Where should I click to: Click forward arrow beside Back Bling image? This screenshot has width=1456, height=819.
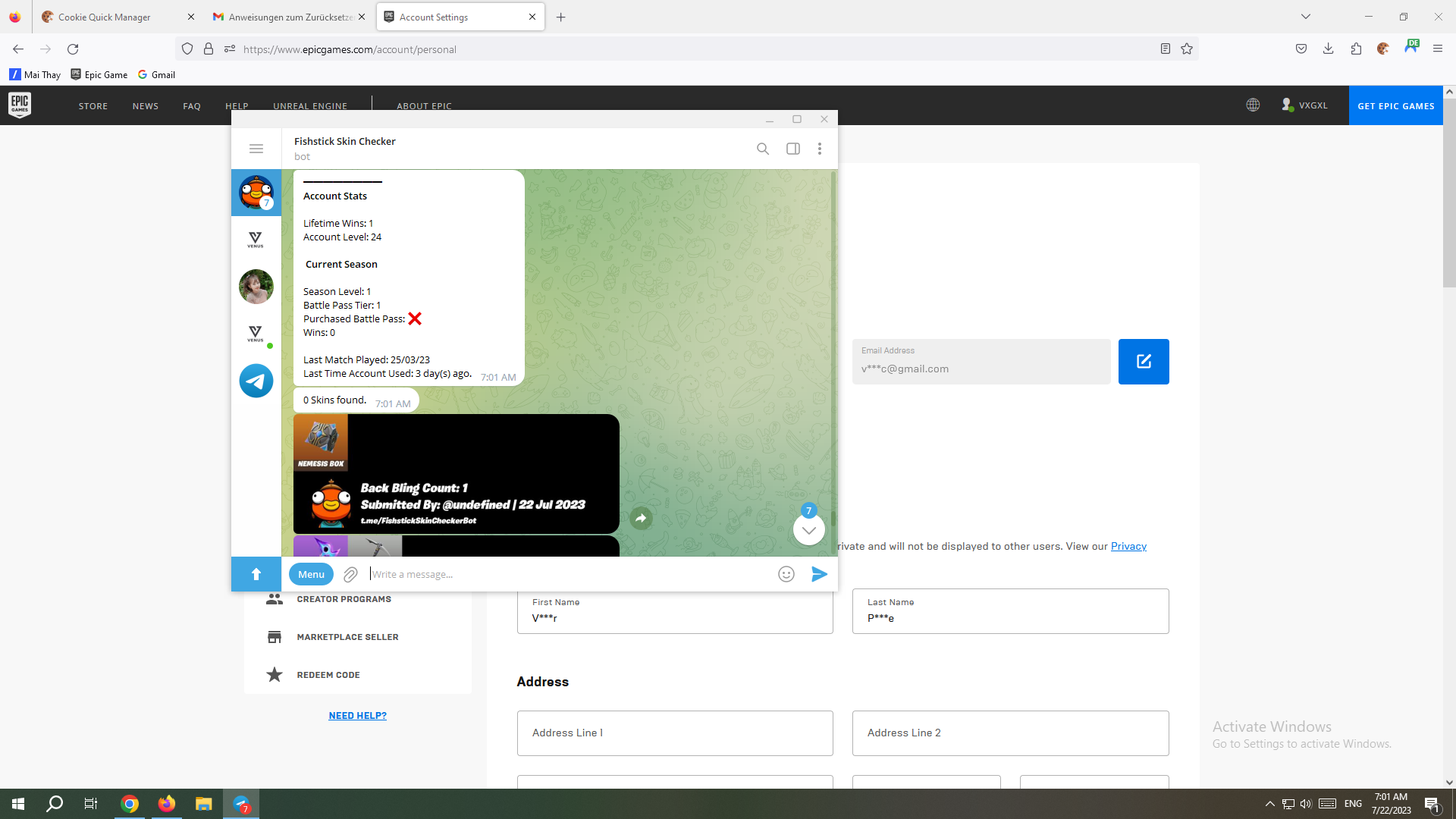[641, 518]
